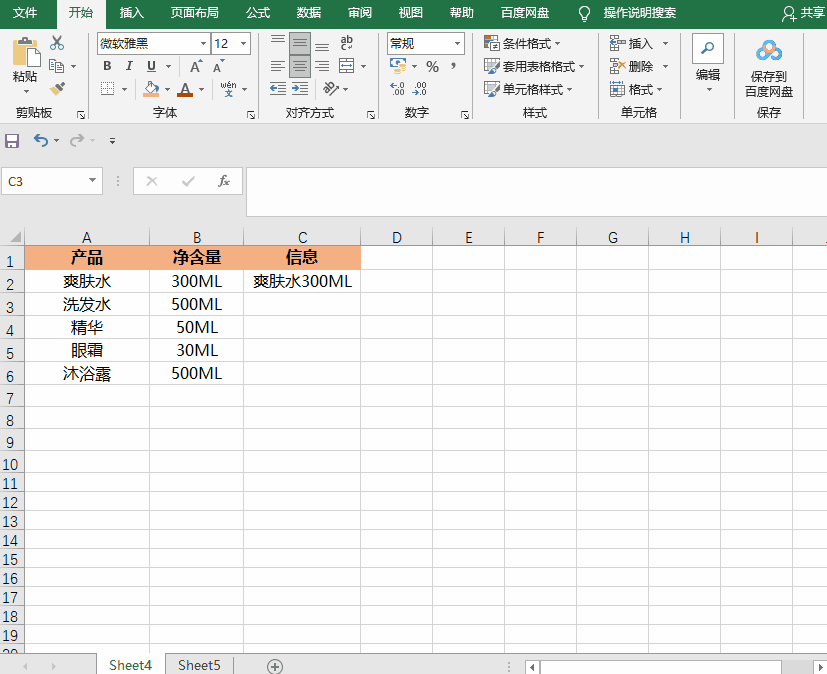Switch to the 插入 Insert tab
The image size is (827, 674).
(x=131, y=13)
